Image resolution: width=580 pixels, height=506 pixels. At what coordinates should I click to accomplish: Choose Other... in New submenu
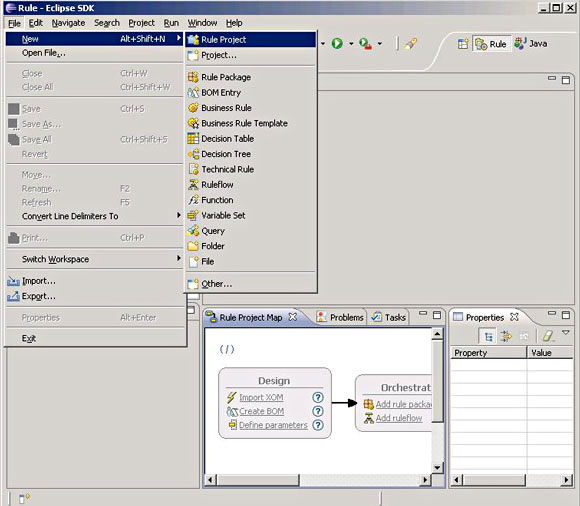[251, 284]
